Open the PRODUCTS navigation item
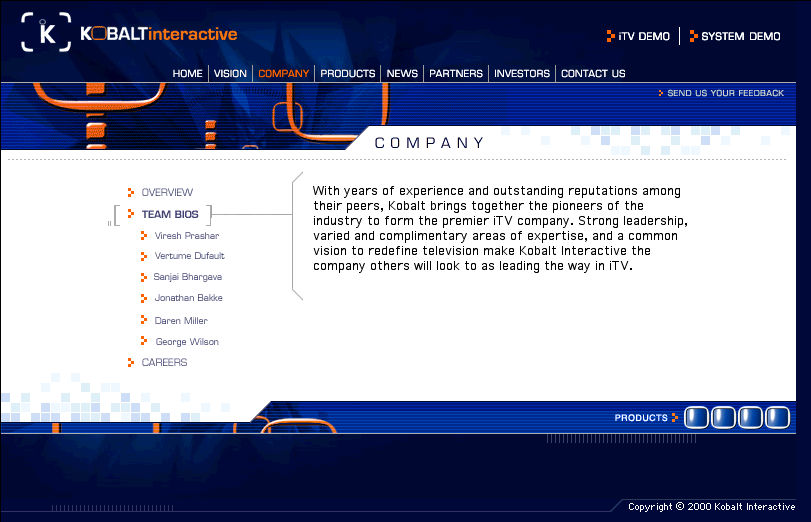 (x=348, y=73)
